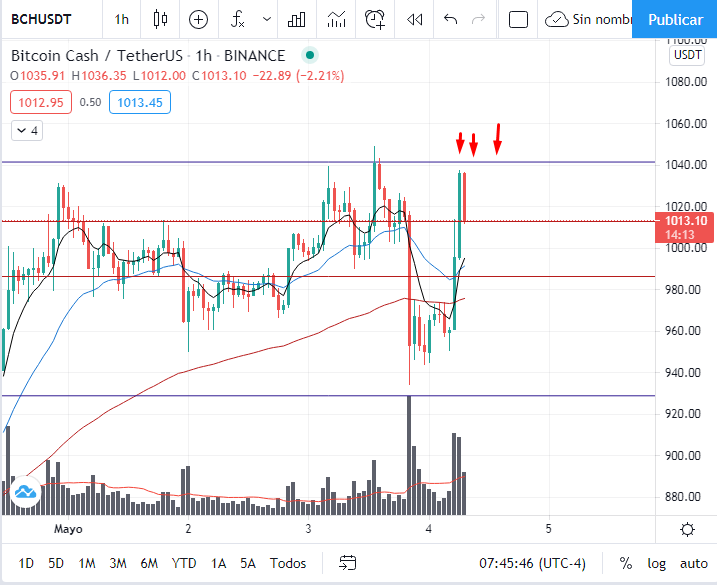
Task: Select the 6M range tab
Action: click(149, 563)
